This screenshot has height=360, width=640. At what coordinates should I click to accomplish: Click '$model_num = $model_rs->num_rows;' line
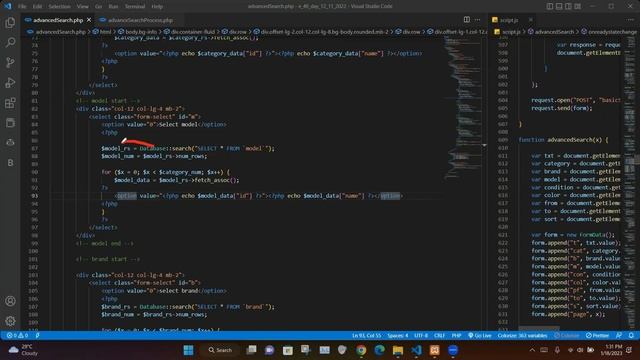pyautogui.click(x=154, y=156)
